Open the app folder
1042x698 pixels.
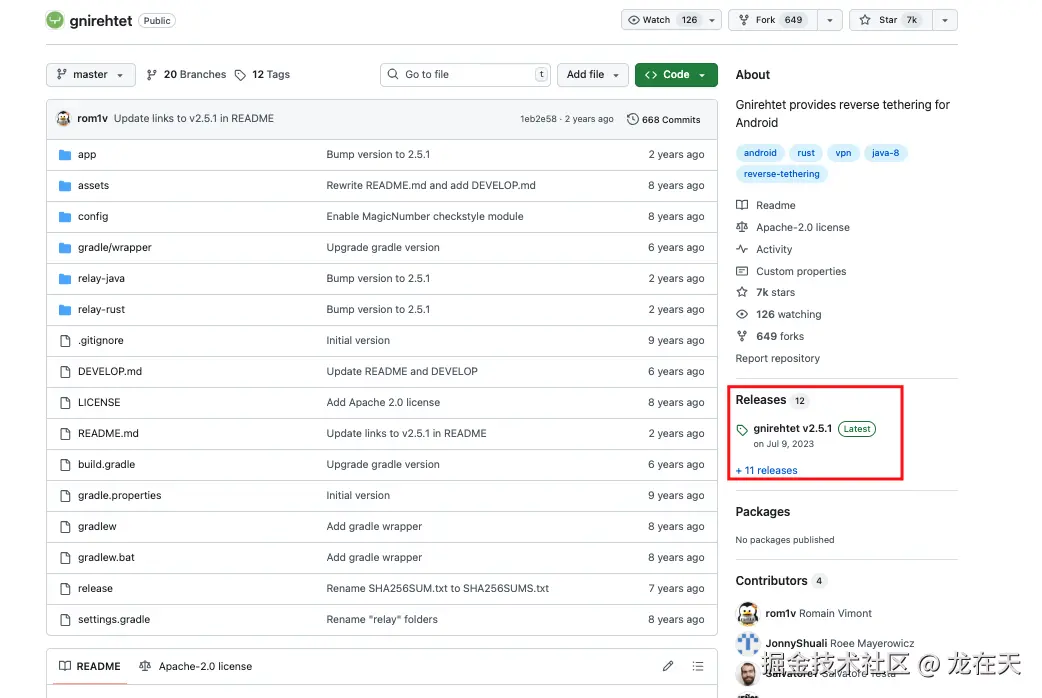click(x=87, y=154)
